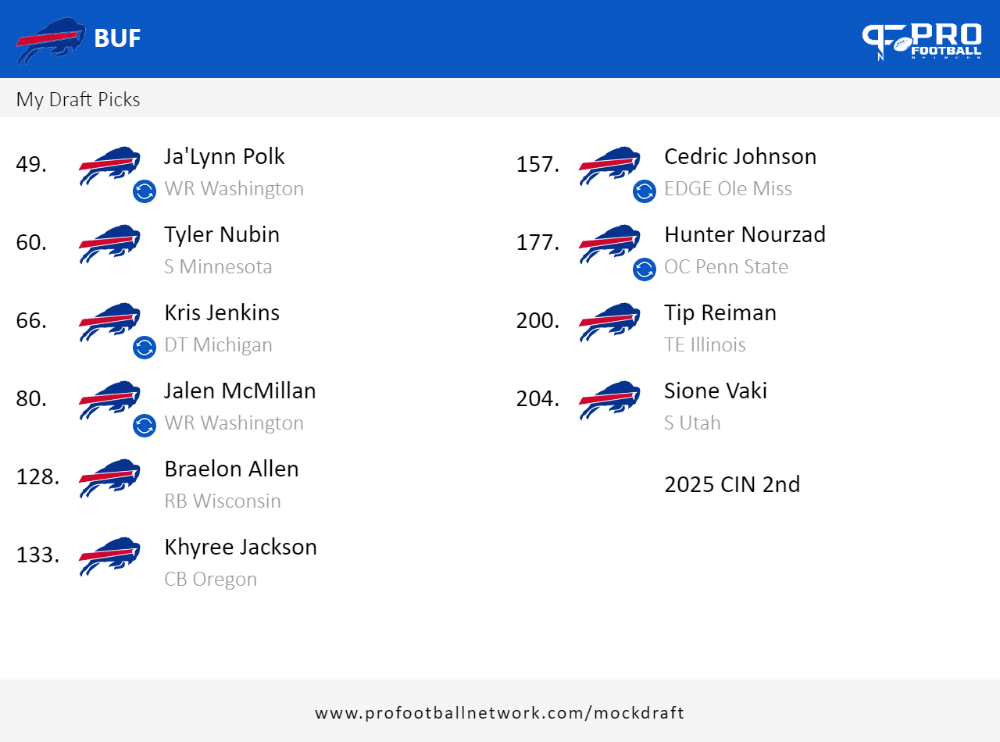1000x742 pixels.
Task: Click the Bills logo next to pick 133
Action: pos(110,556)
